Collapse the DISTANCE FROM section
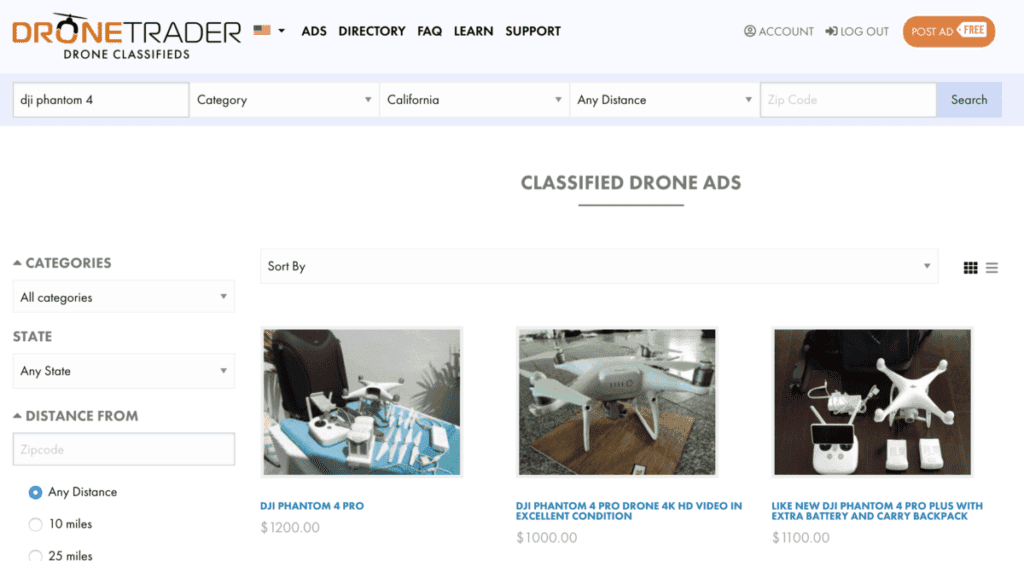The width and height of the screenshot is (1024, 561). tap(76, 416)
